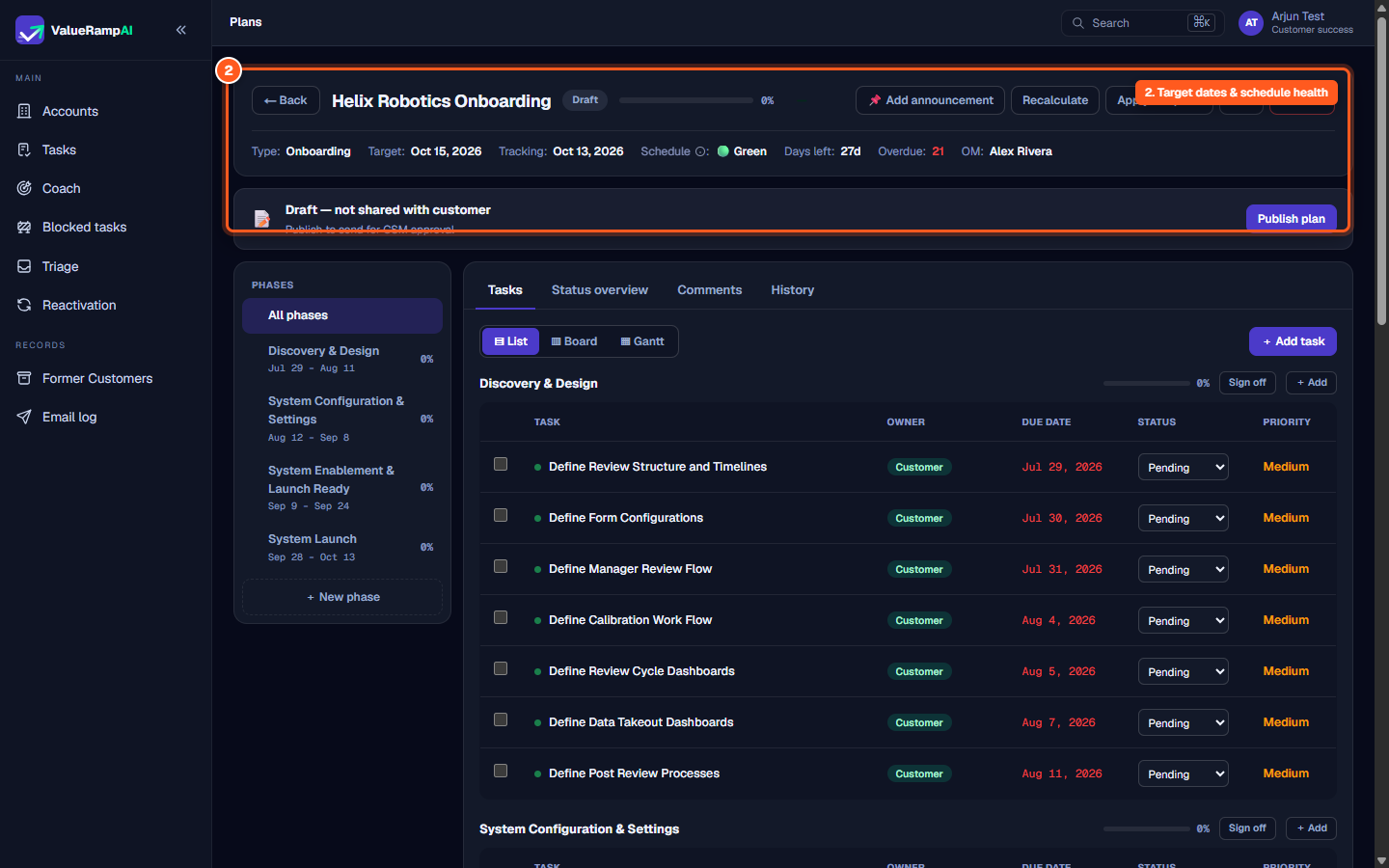Click the Add task button

pyautogui.click(x=1293, y=341)
